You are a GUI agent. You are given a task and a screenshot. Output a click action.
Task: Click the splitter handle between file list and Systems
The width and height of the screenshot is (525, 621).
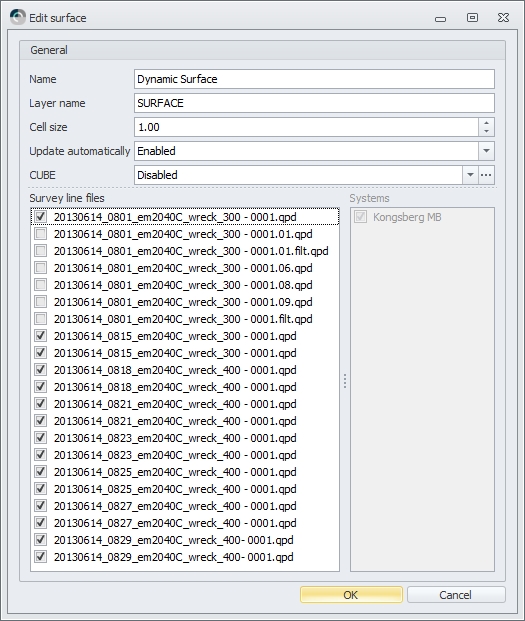pyautogui.click(x=345, y=381)
